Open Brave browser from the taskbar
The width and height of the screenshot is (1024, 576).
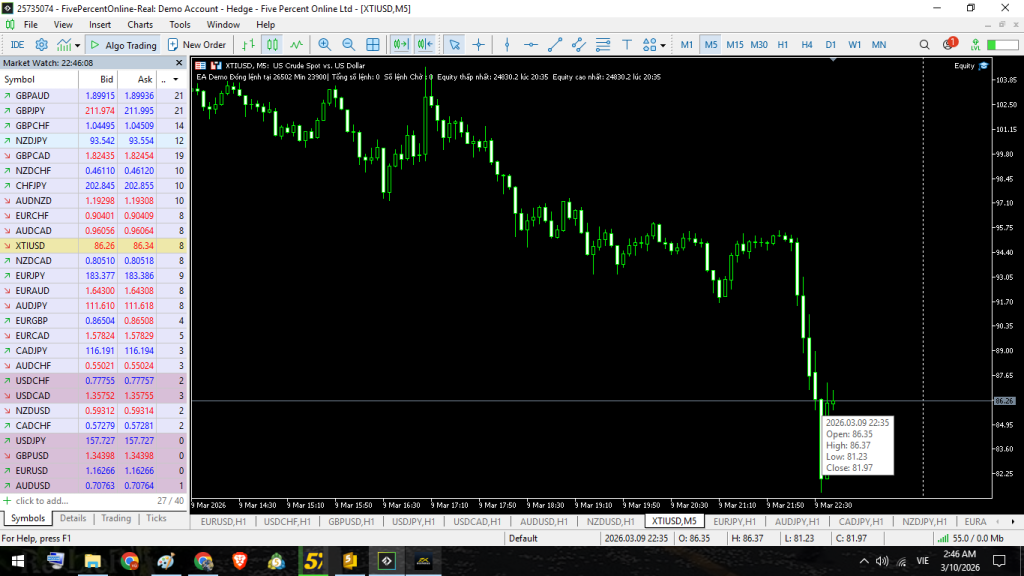coord(240,561)
